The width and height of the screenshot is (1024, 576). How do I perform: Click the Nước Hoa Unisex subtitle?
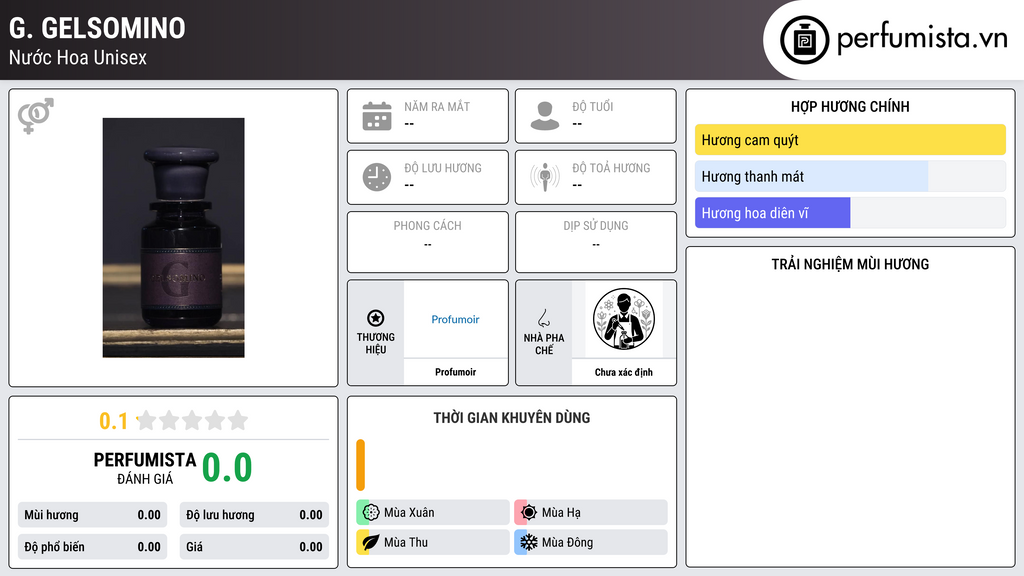coord(78,57)
